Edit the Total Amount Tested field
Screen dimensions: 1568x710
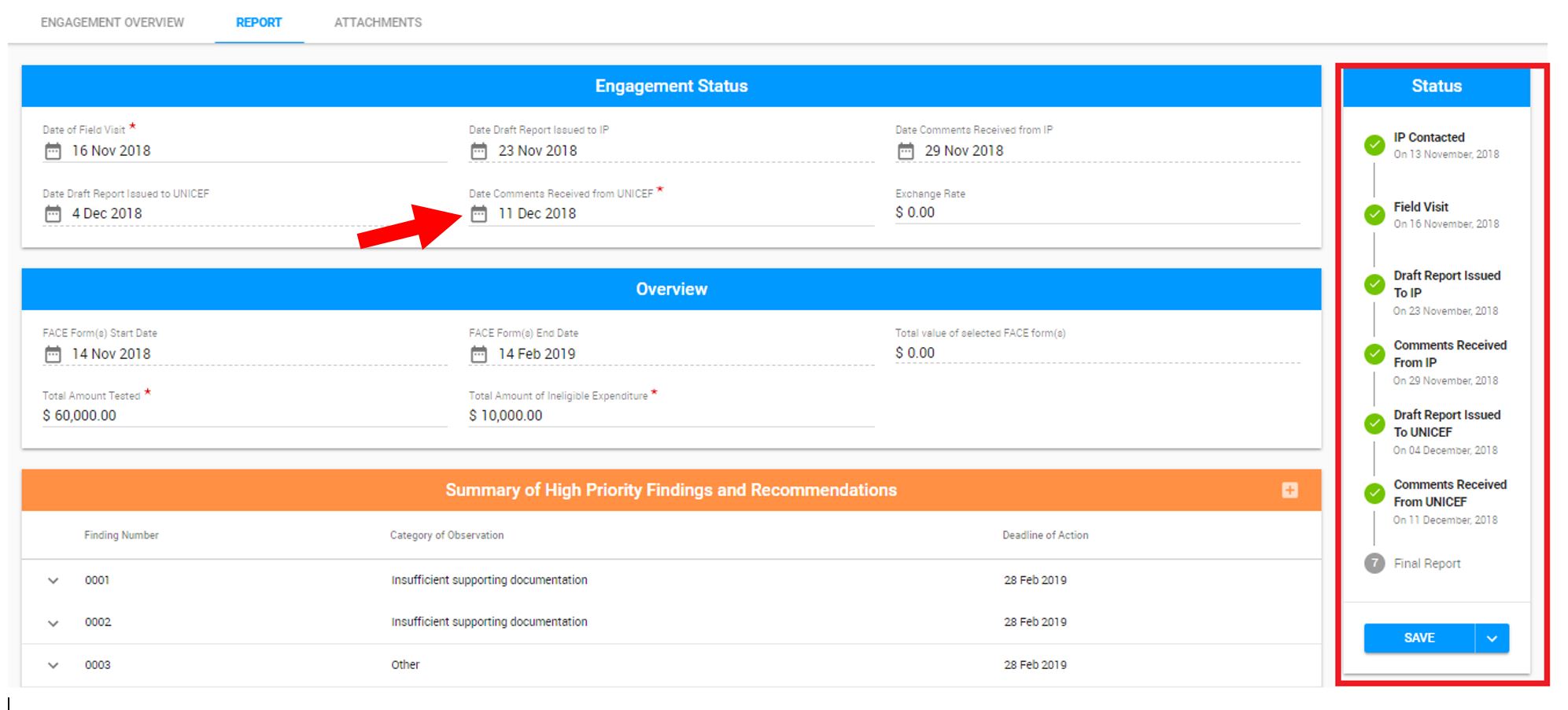(245, 416)
